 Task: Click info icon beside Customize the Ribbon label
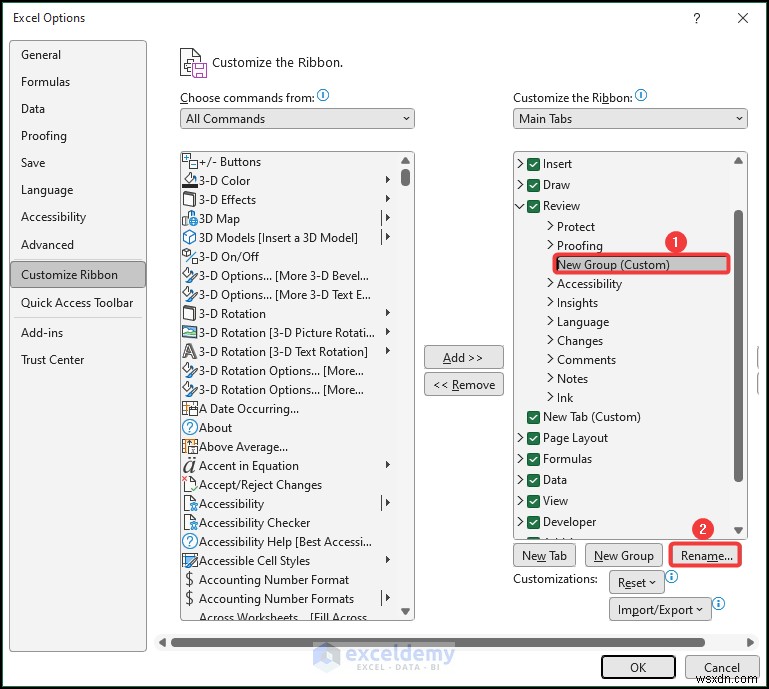[641, 95]
